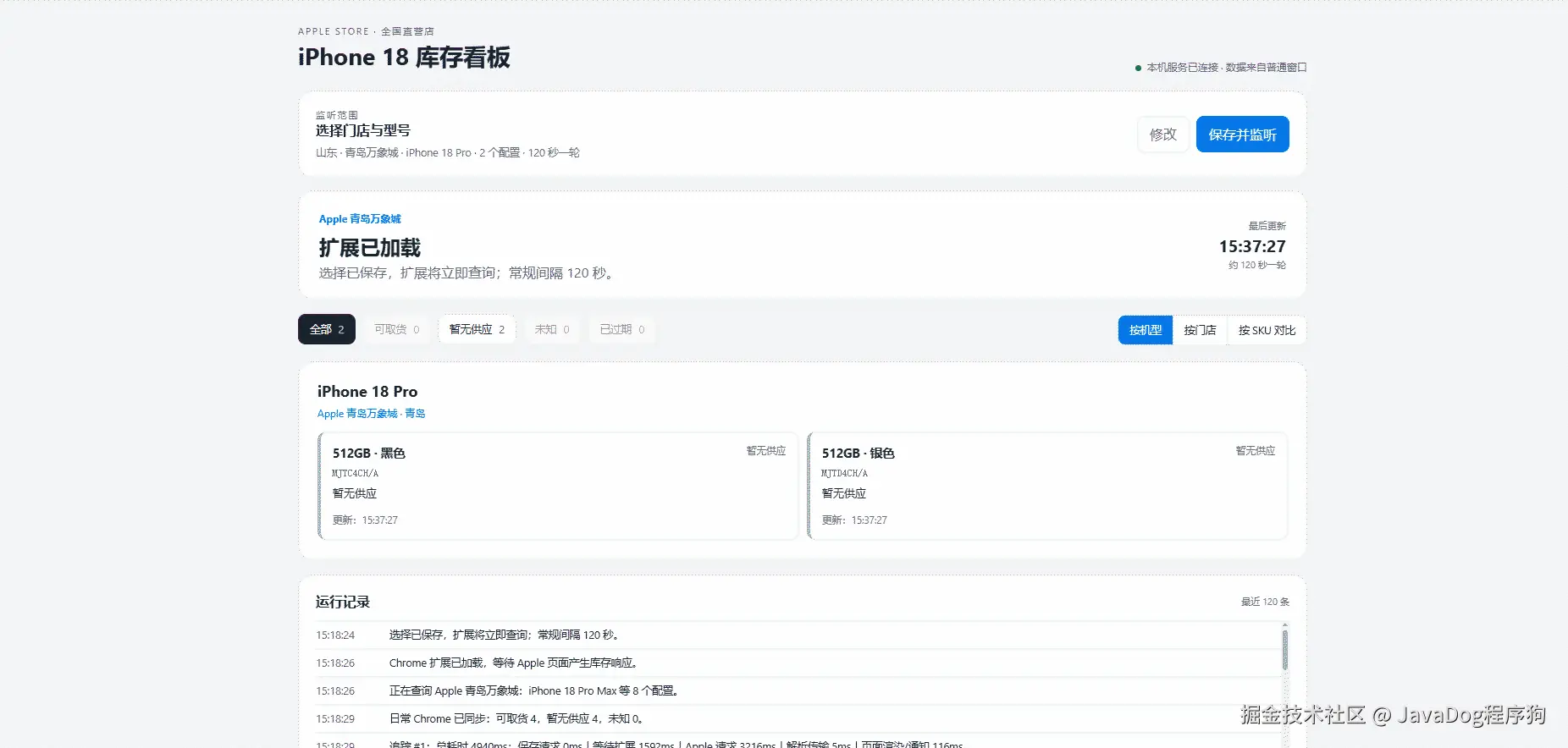Viewport: 1568px width, 748px height.
Task: Click SKU code MJTD4CH/A
Action: pyautogui.click(x=844, y=474)
